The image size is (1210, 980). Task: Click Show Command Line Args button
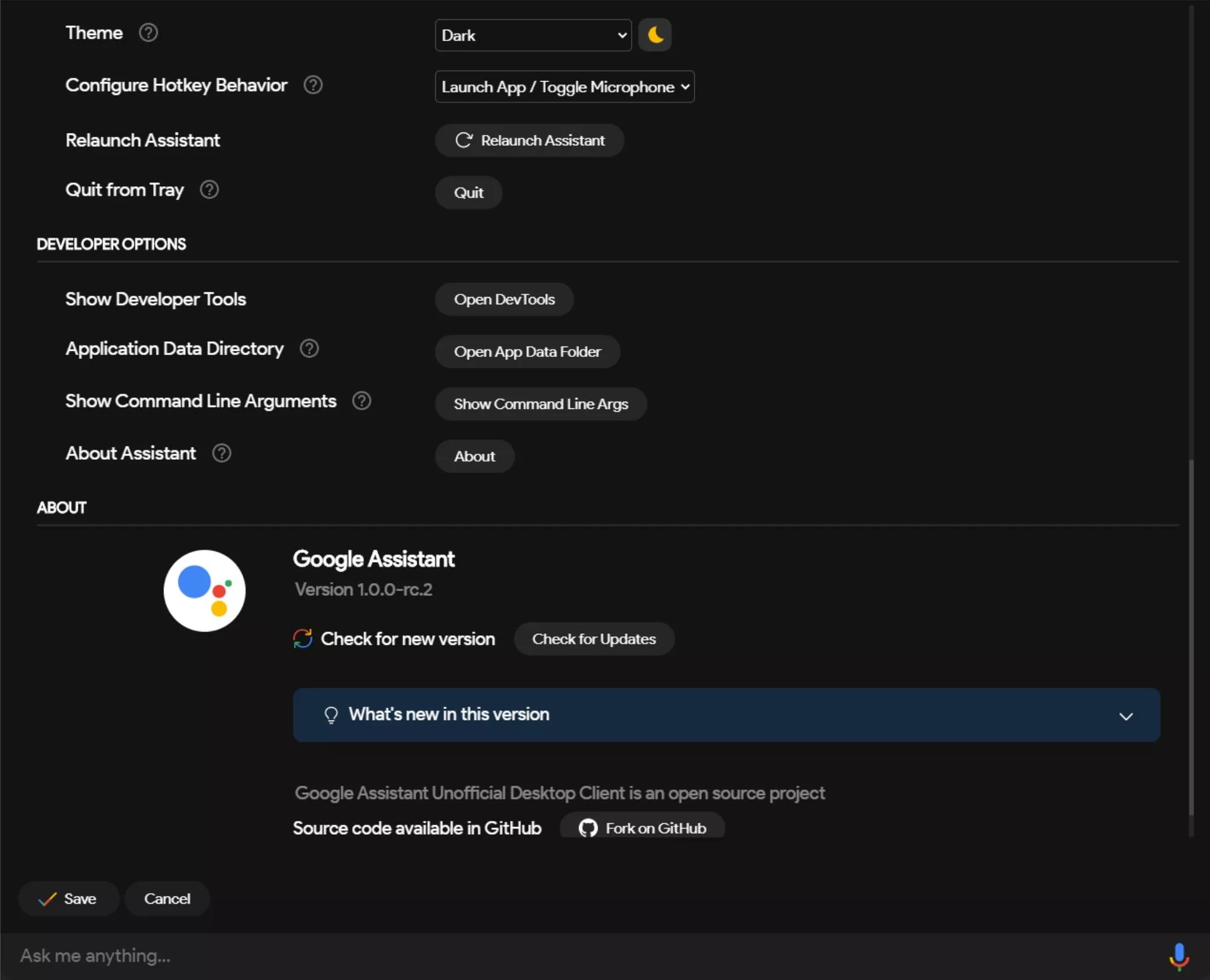[541, 404]
